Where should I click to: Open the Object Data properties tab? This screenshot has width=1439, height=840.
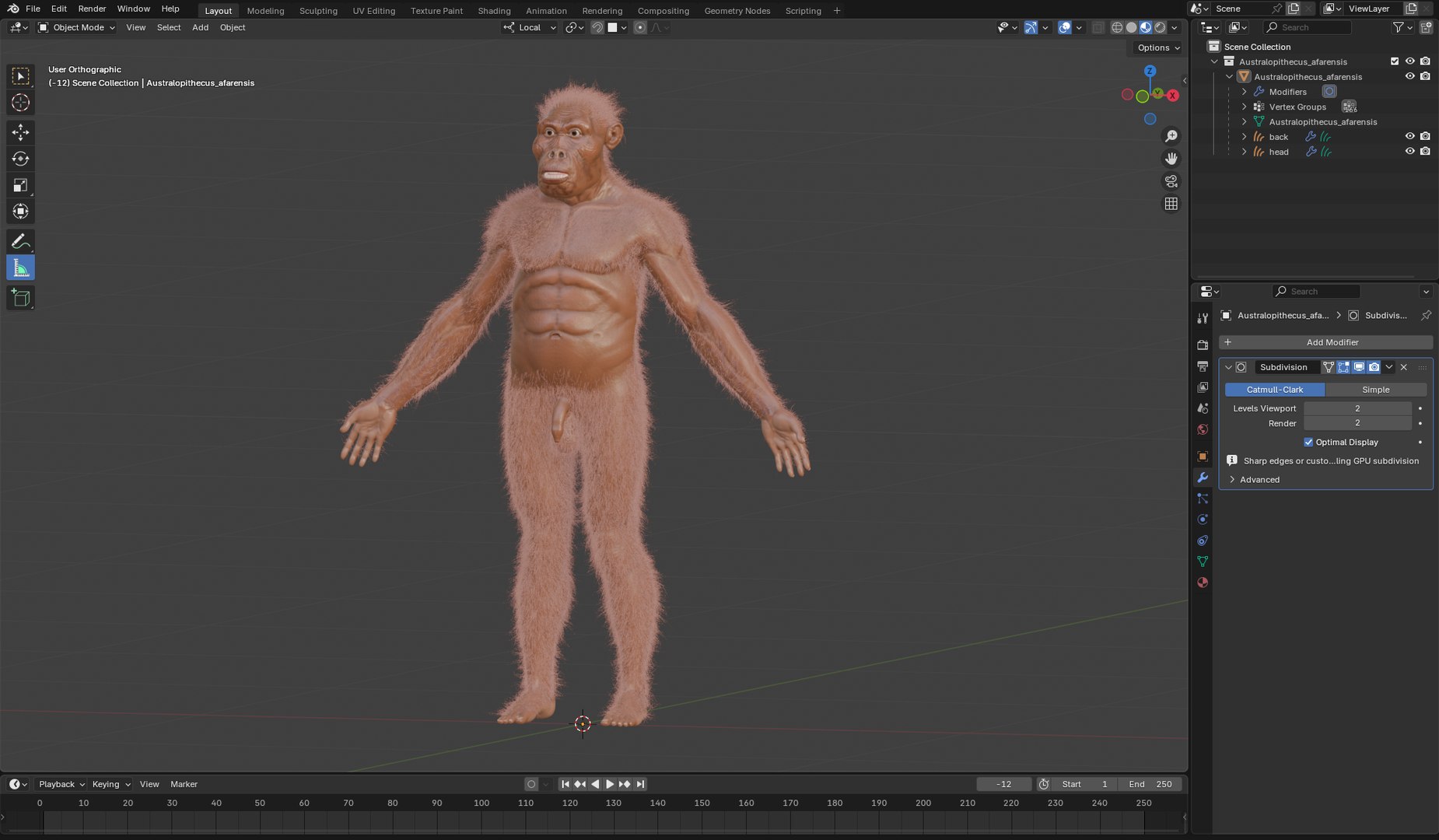pos(1203,562)
